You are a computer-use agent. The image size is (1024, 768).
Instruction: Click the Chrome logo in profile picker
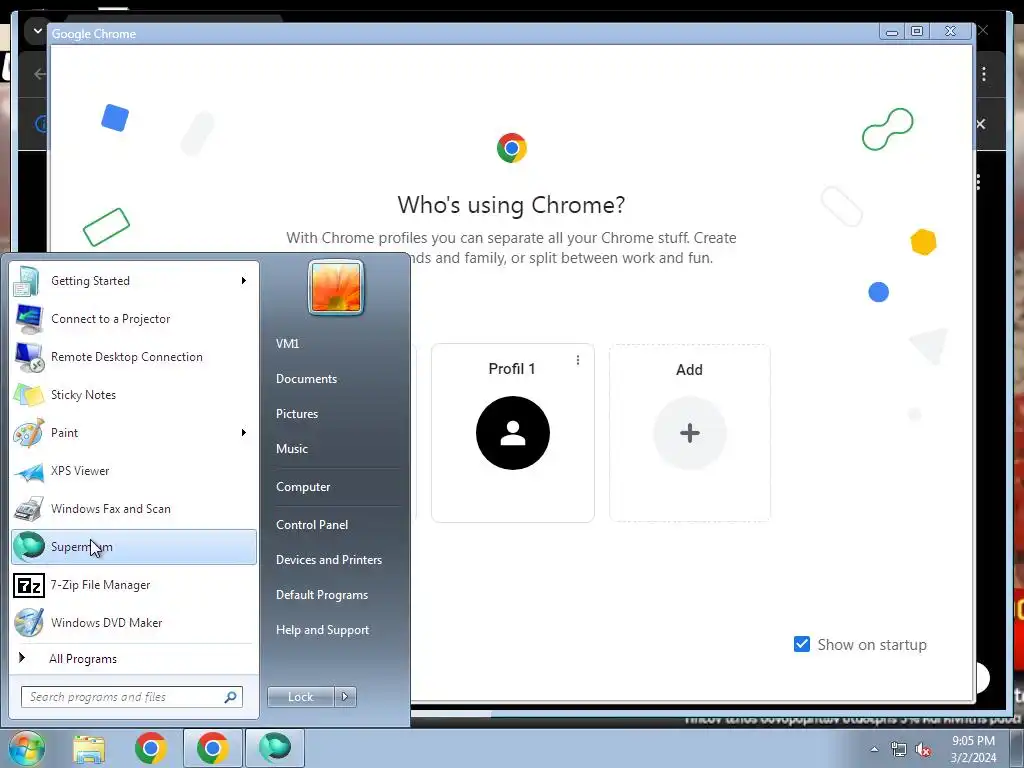pyautogui.click(x=511, y=148)
